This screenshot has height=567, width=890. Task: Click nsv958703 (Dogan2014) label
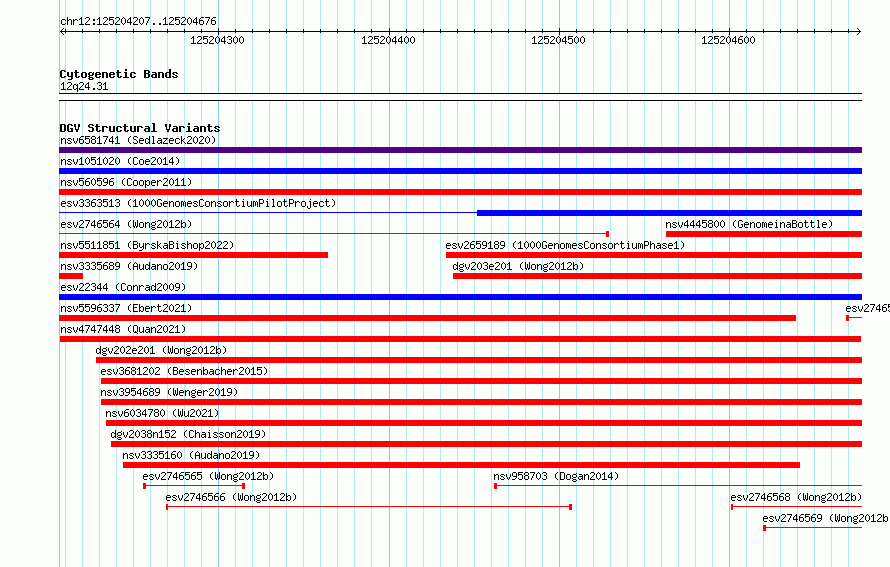[556, 476]
